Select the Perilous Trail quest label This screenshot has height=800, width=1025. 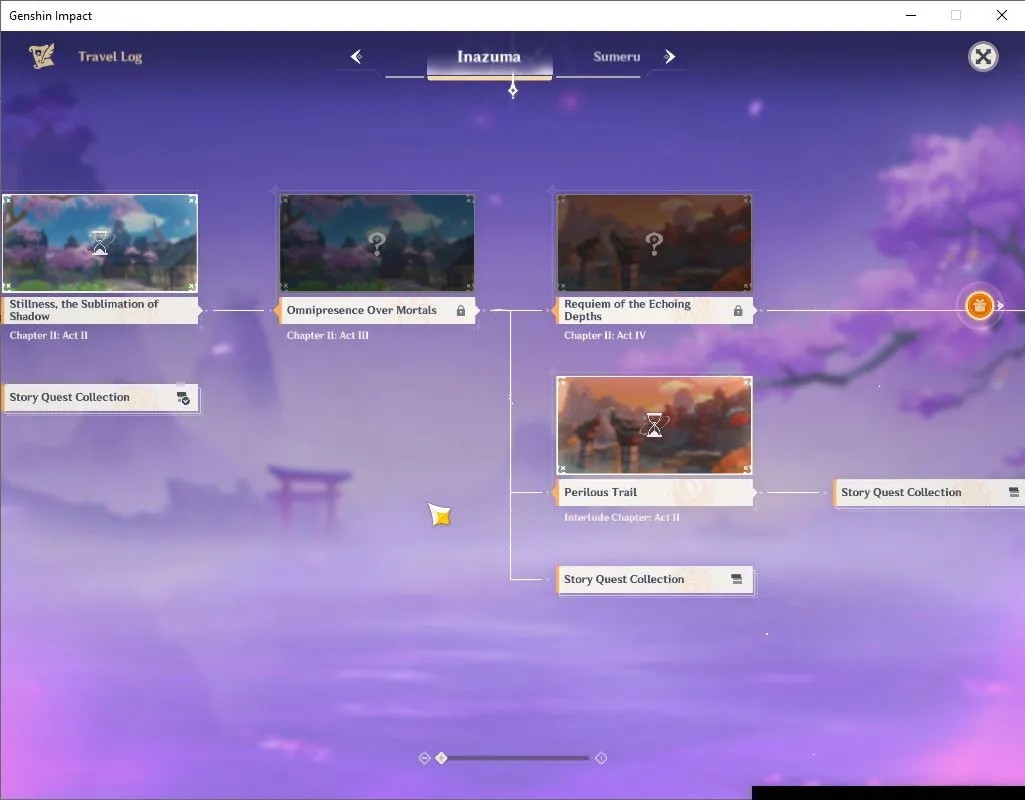pyautogui.click(x=654, y=492)
